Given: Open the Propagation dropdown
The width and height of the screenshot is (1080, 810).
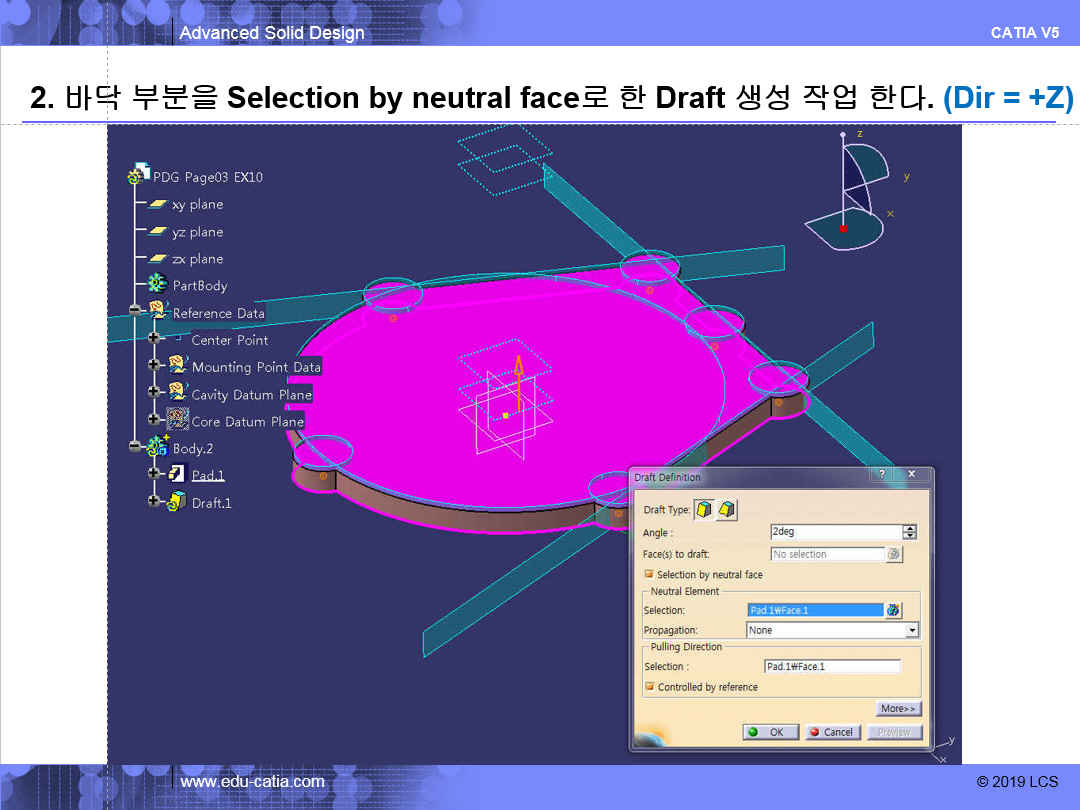Looking at the screenshot, I should tap(911, 630).
